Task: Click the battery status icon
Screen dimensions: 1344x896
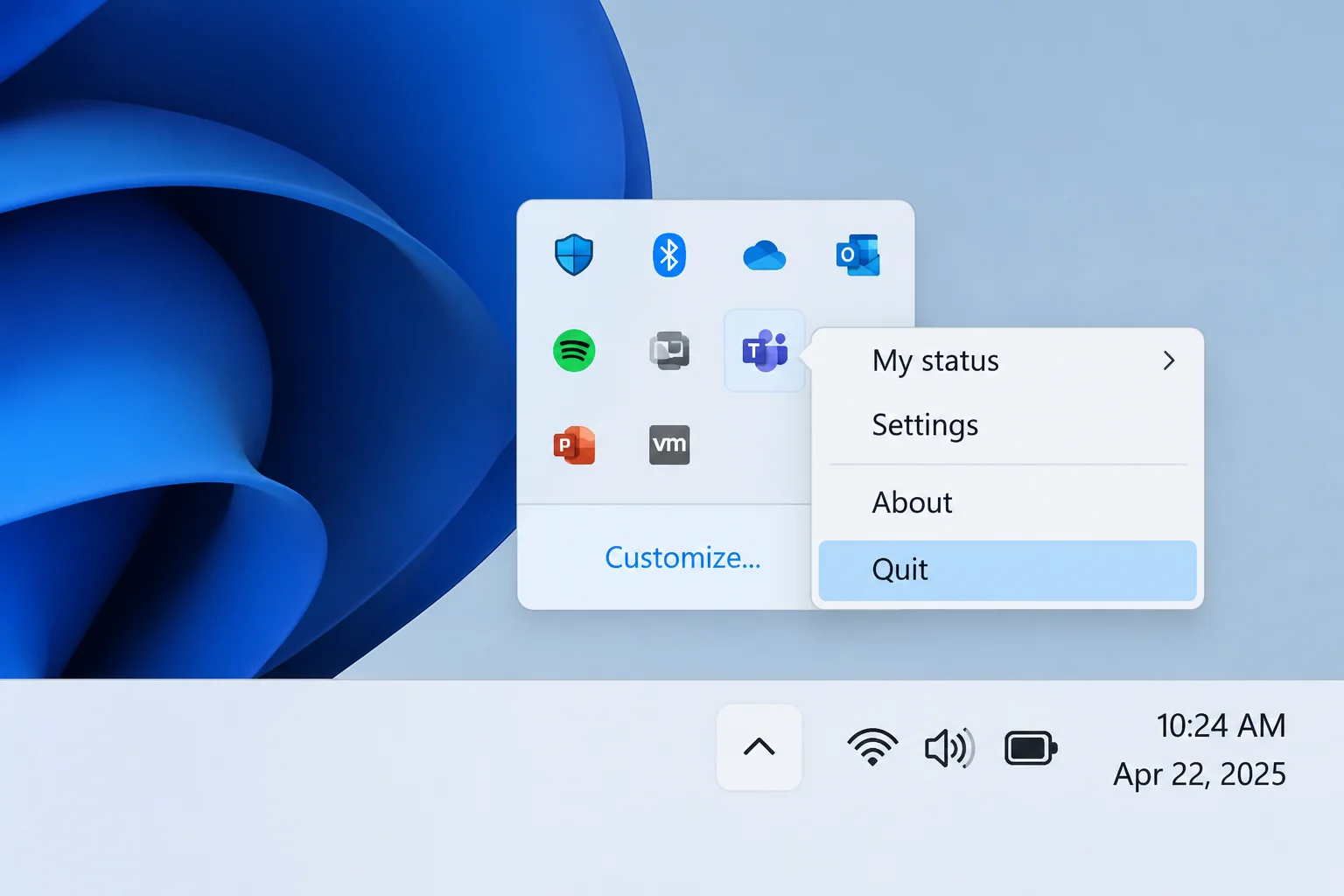Action: (x=1031, y=748)
